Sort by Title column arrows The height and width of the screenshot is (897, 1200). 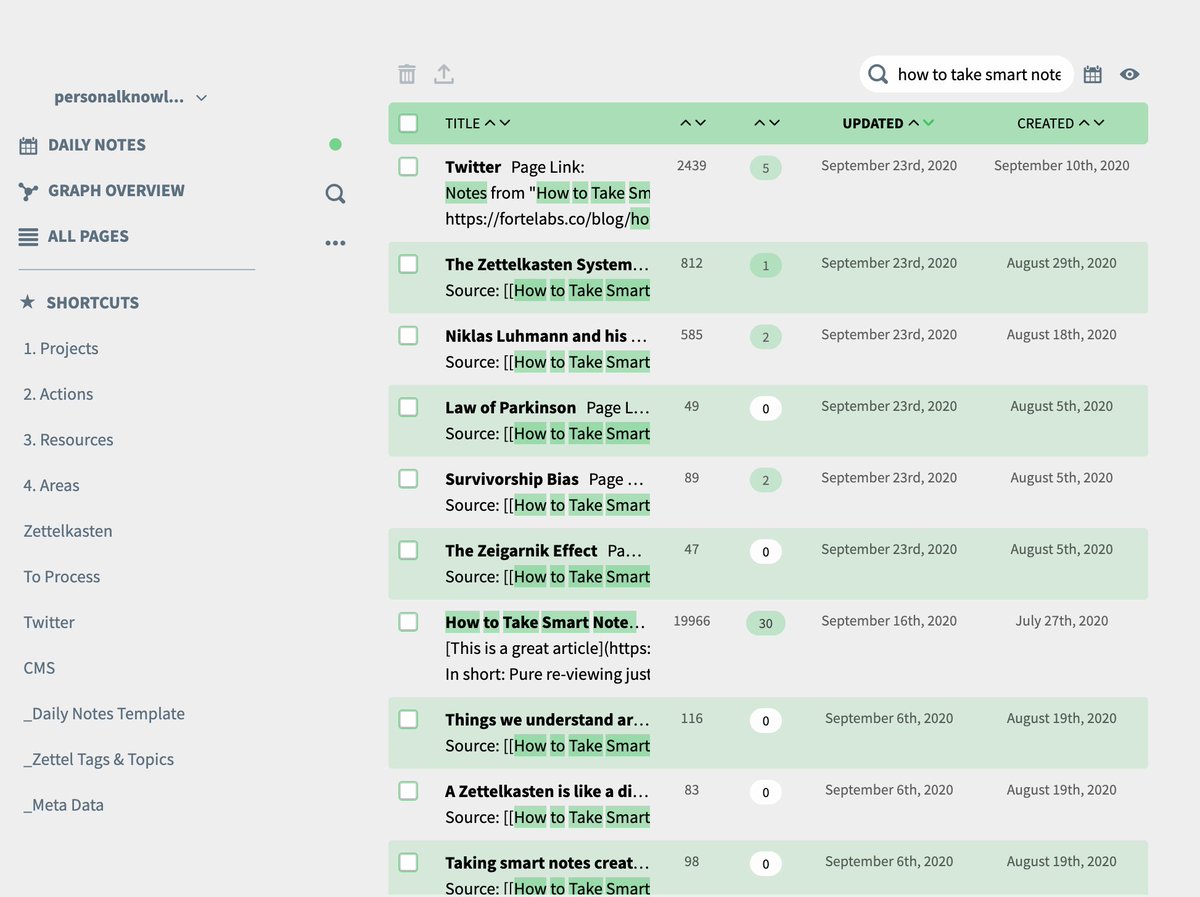coord(497,123)
